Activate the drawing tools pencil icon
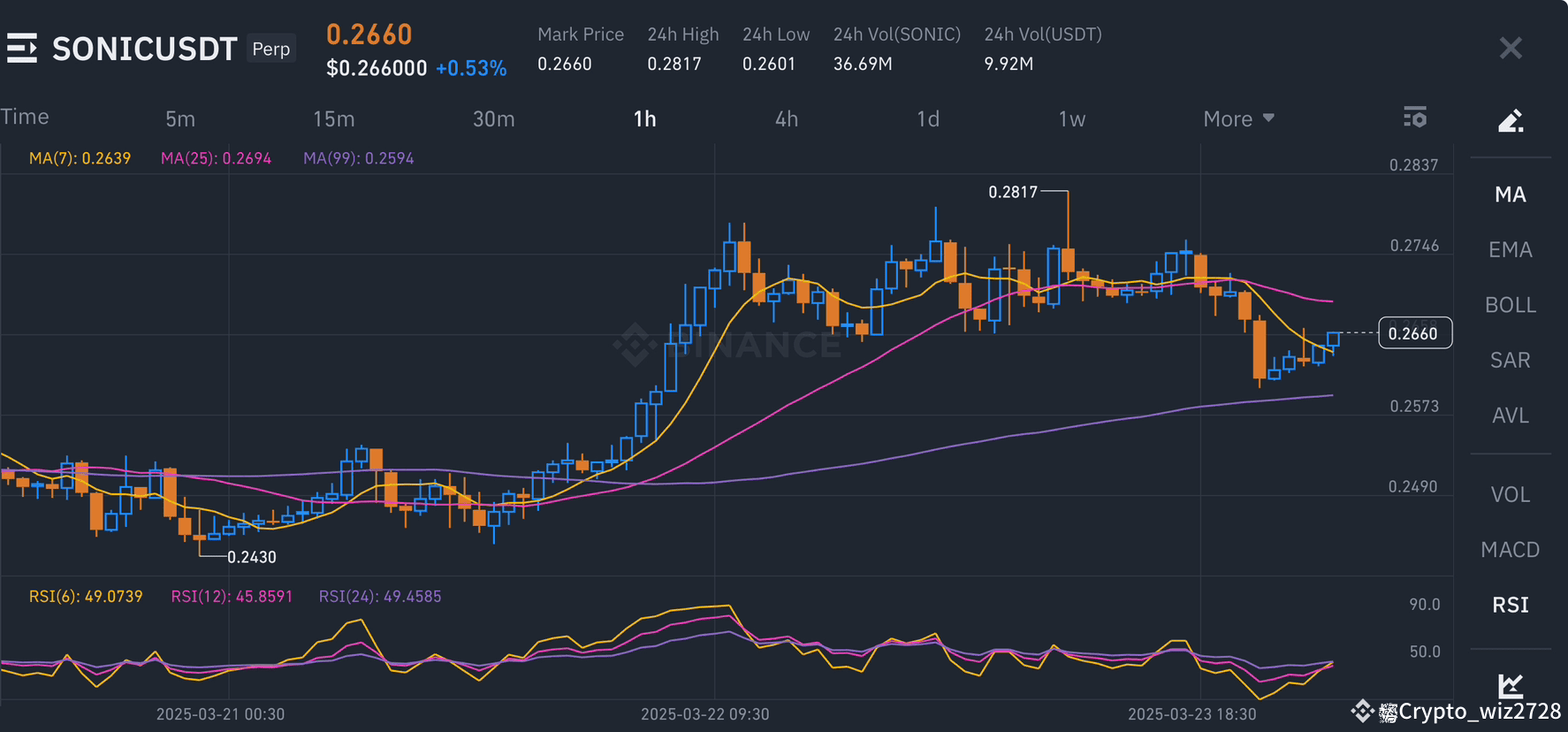1568x732 pixels. 1511,120
